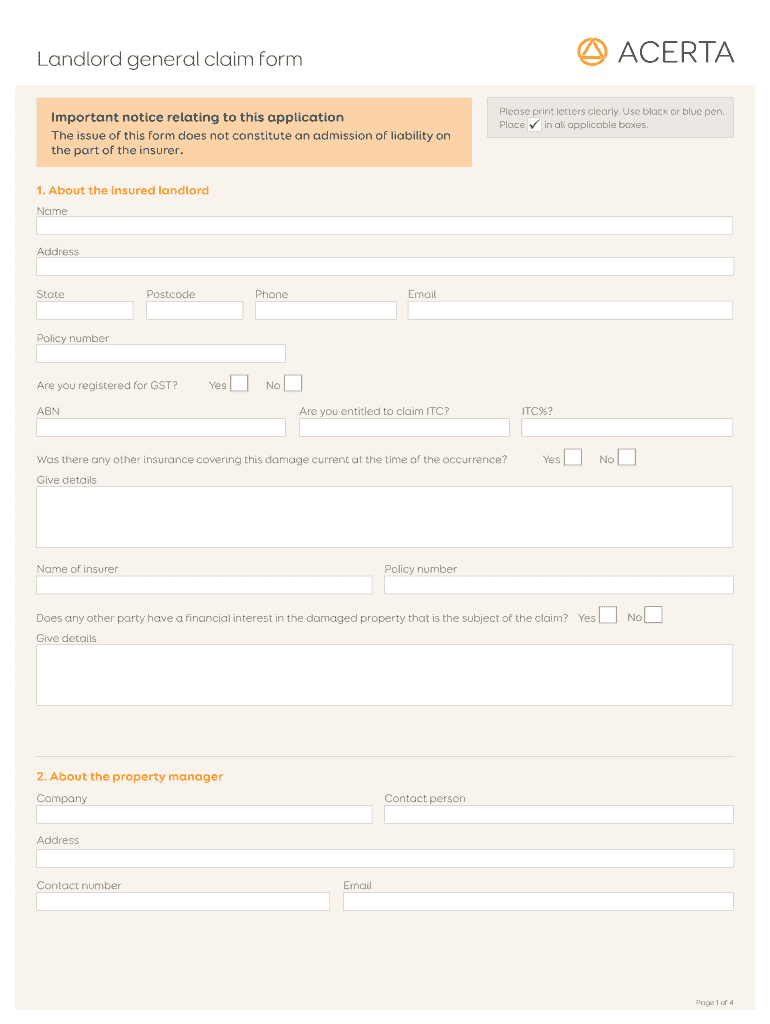
Task: Click the first Give details text area
Action: point(384,517)
